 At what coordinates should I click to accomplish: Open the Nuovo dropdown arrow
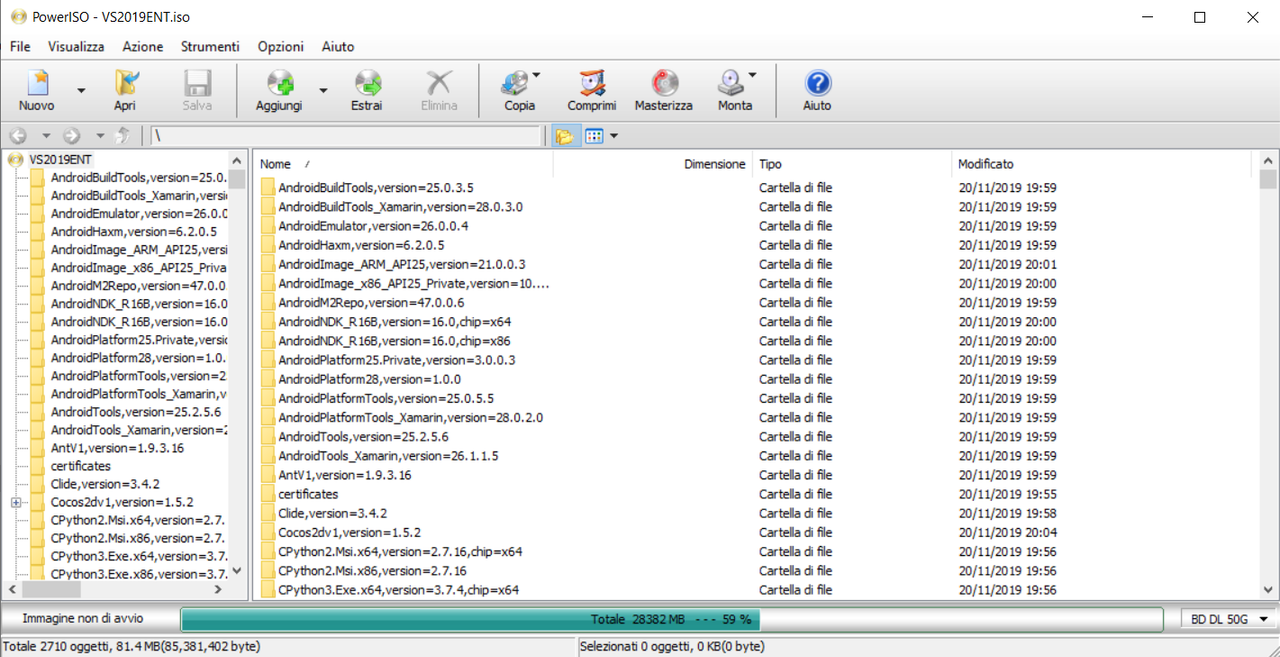point(82,91)
